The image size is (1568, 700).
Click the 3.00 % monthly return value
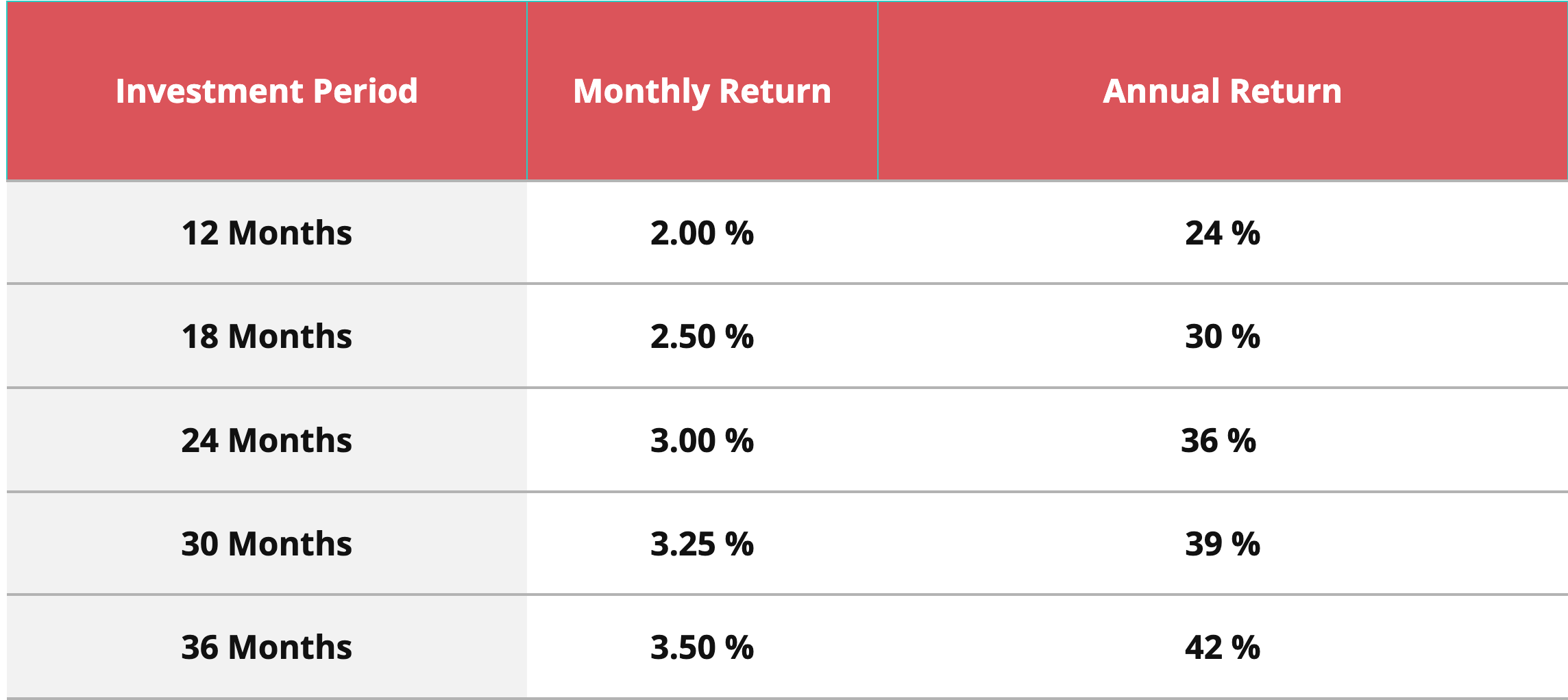702,440
